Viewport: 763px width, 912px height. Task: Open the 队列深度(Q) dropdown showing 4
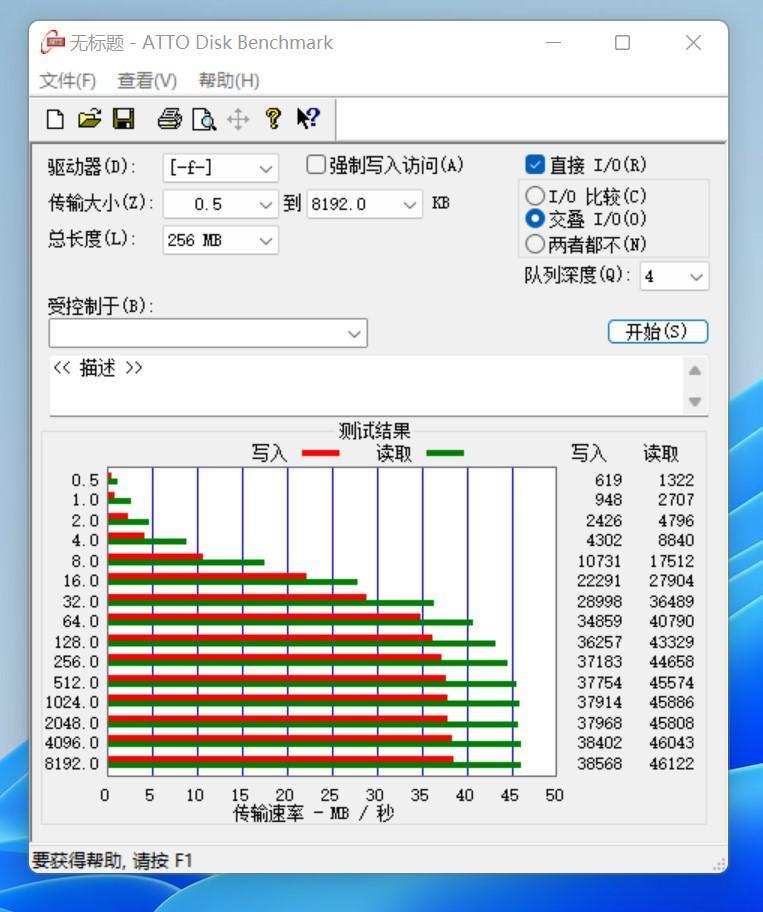pos(674,276)
